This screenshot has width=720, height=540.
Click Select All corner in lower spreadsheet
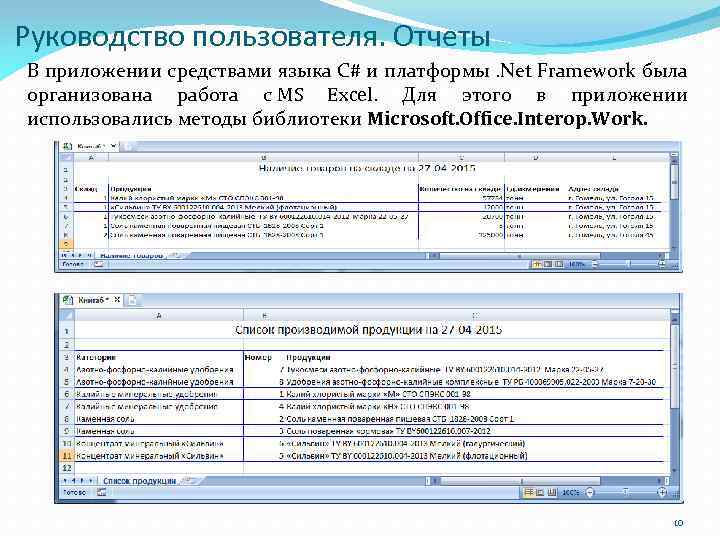[x=68, y=315]
